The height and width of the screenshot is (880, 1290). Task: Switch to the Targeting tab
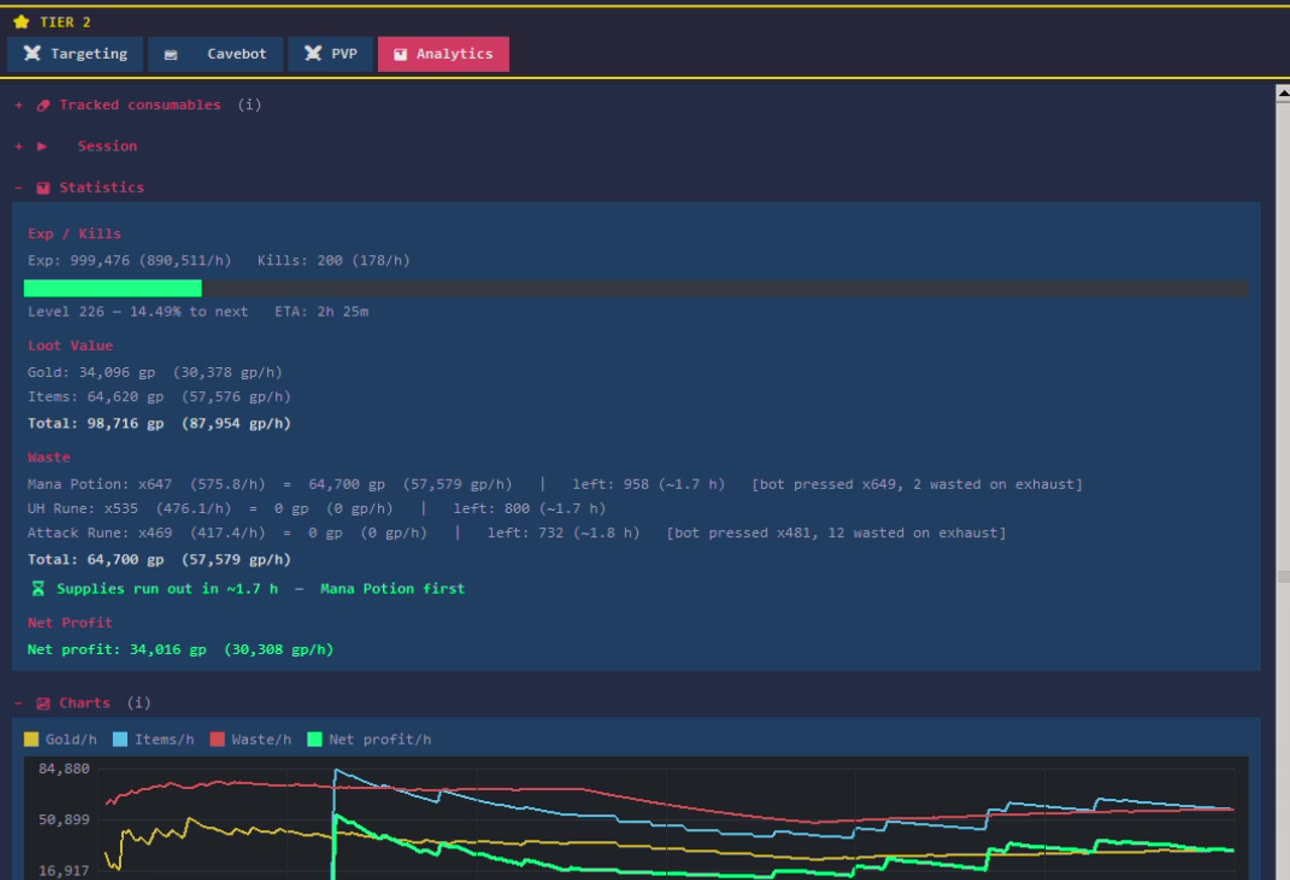[x=75, y=54]
